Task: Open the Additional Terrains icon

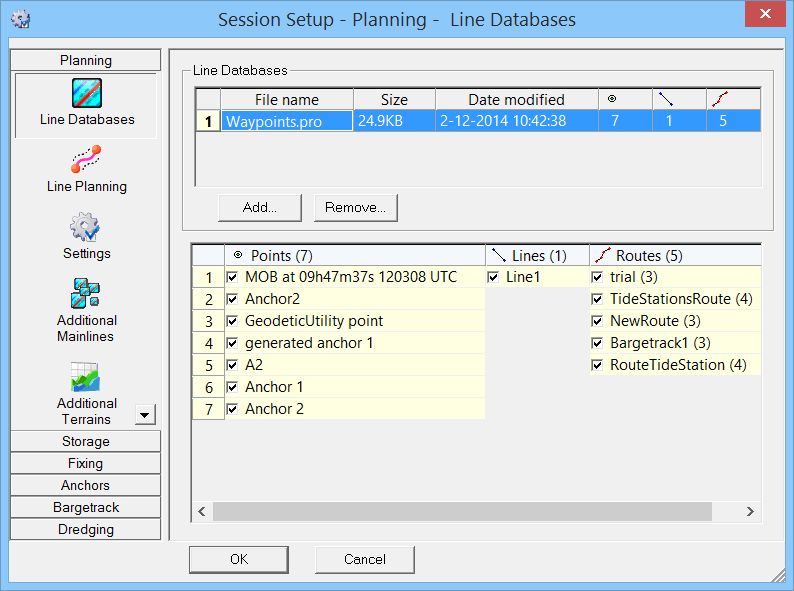Action: pos(87,377)
